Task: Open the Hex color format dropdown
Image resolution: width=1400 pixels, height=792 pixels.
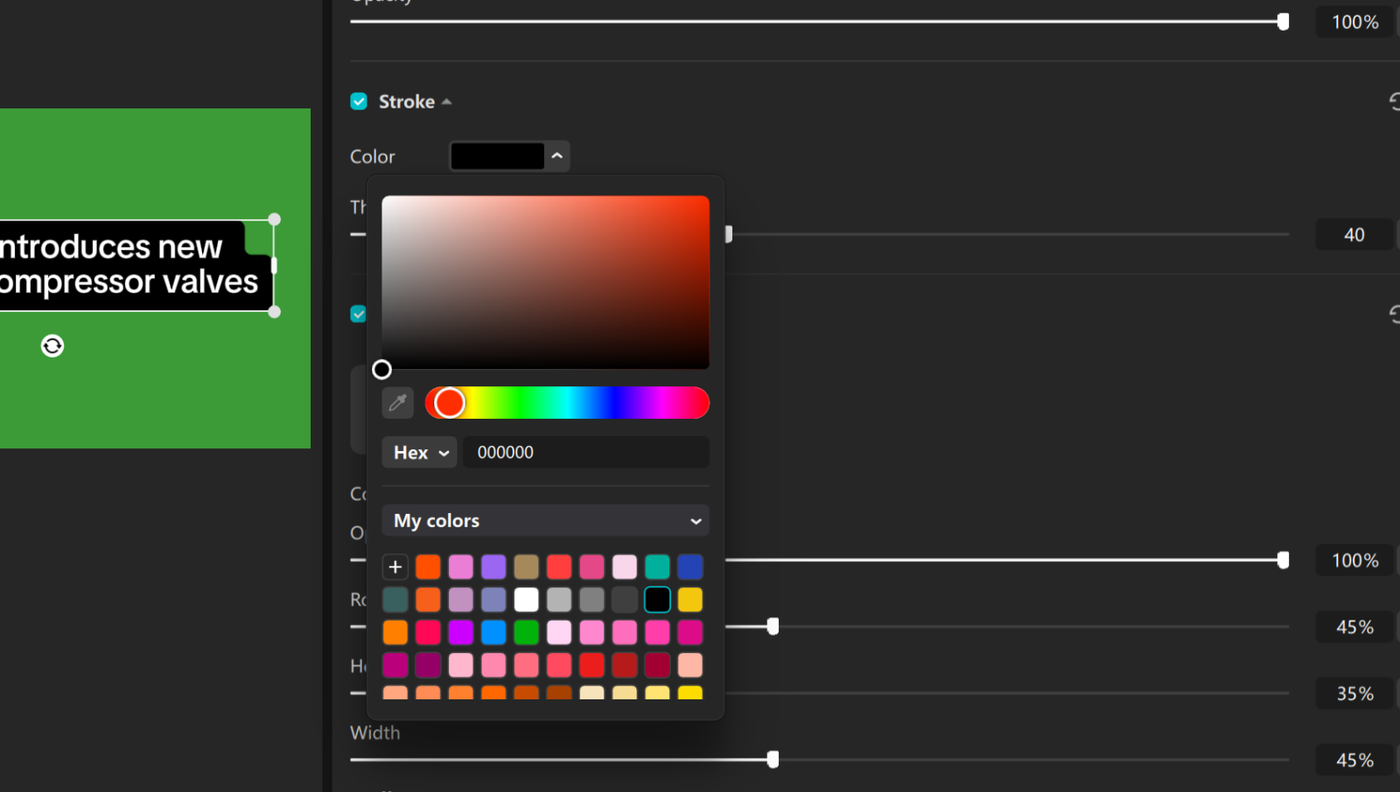Action: pyautogui.click(x=419, y=452)
